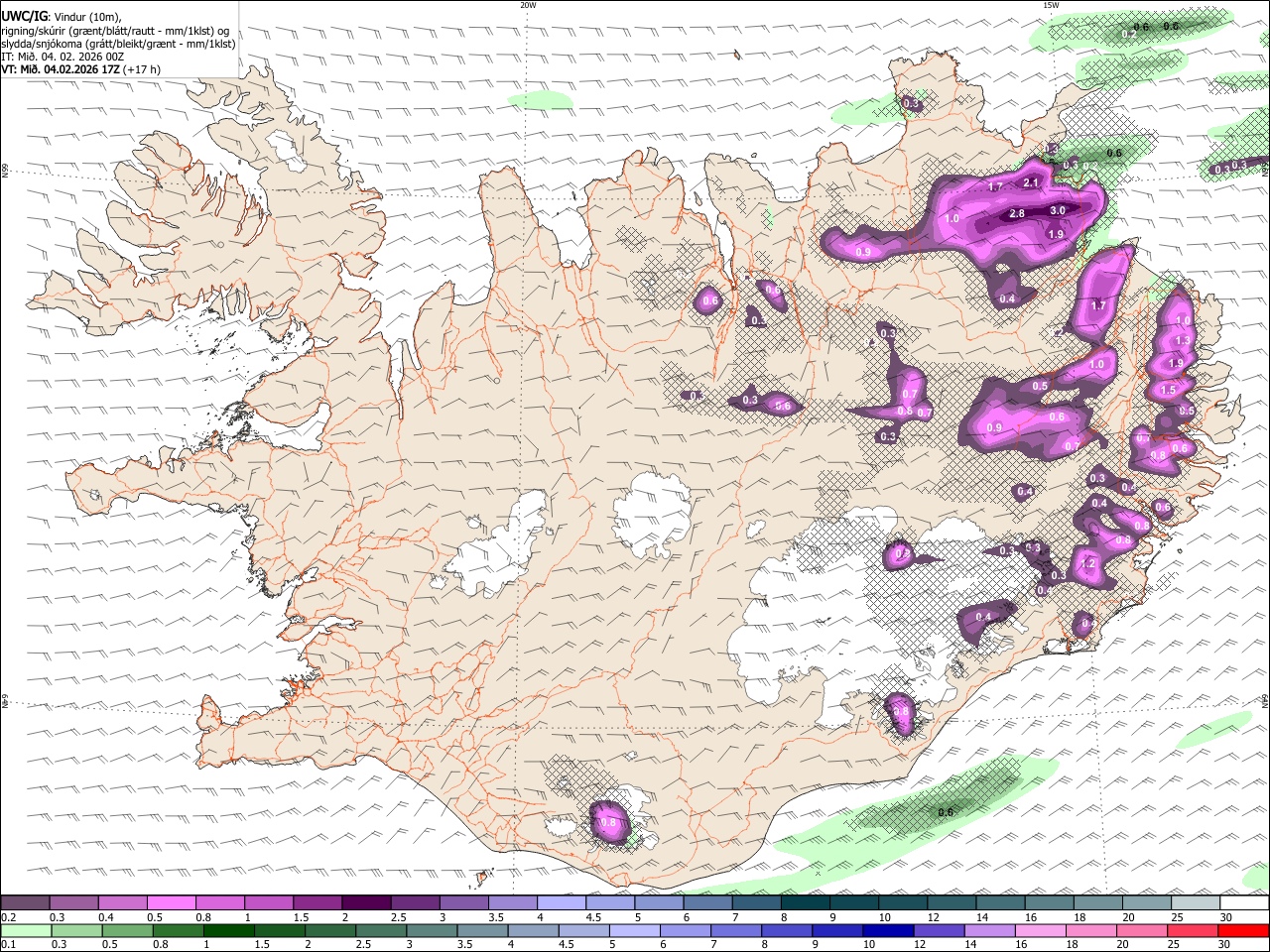Image resolution: width=1270 pixels, height=952 pixels.
Task: Click the 'IT: Mið. 04. 02. 2026 00Z' line
Action: [x=63, y=57]
